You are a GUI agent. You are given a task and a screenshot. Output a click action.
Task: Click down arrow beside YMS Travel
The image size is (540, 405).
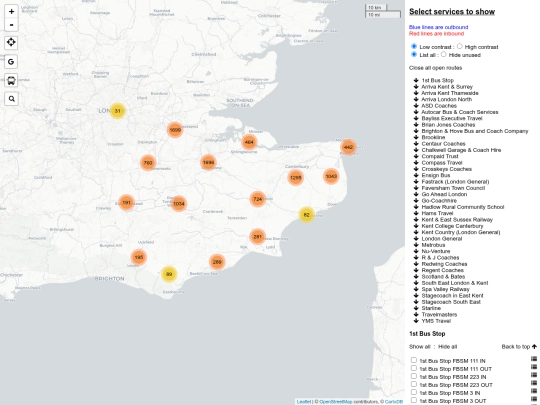coord(416,321)
